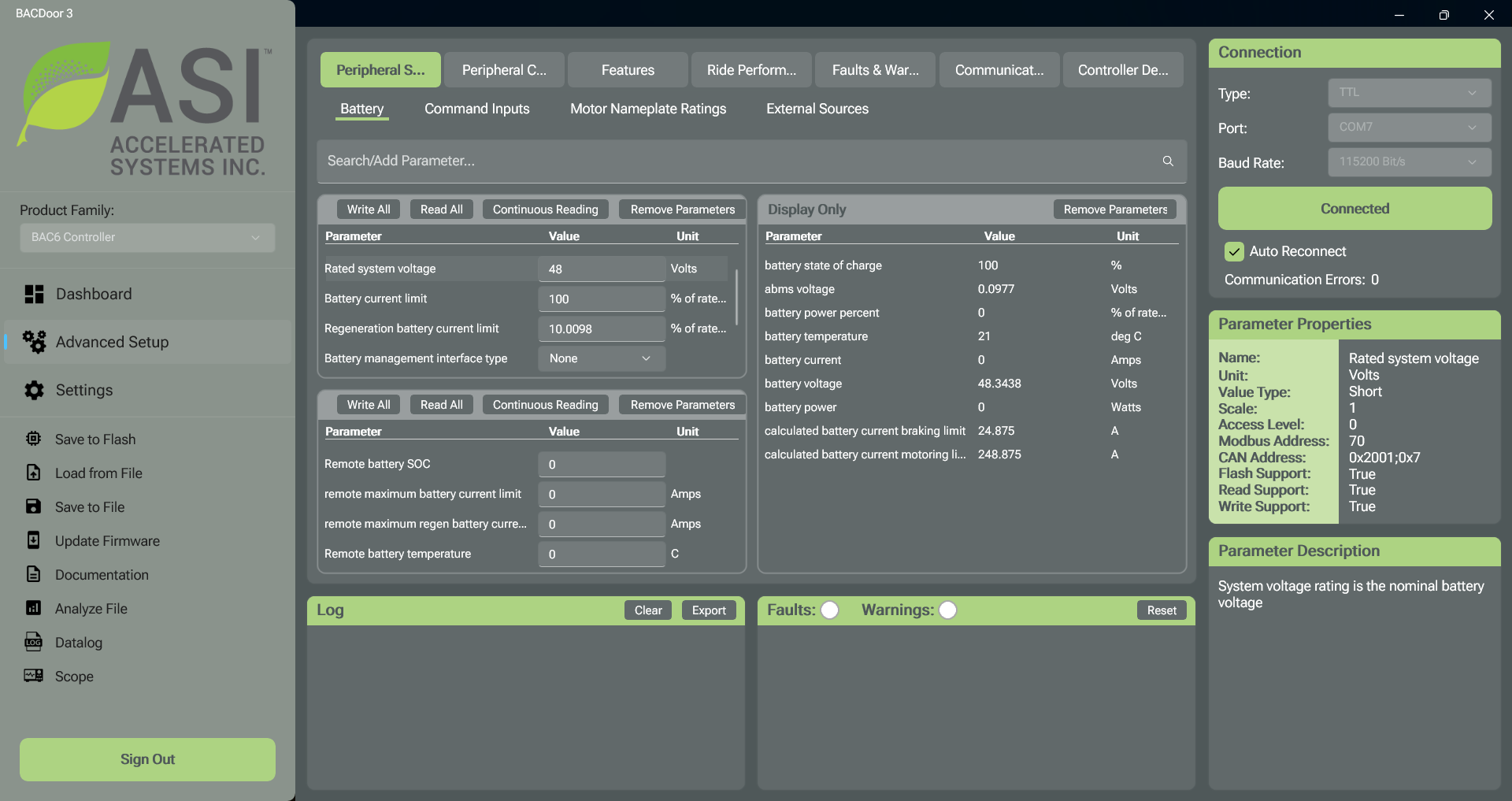Click the Save to File disk icon

pyautogui.click(x=33, y=506)
